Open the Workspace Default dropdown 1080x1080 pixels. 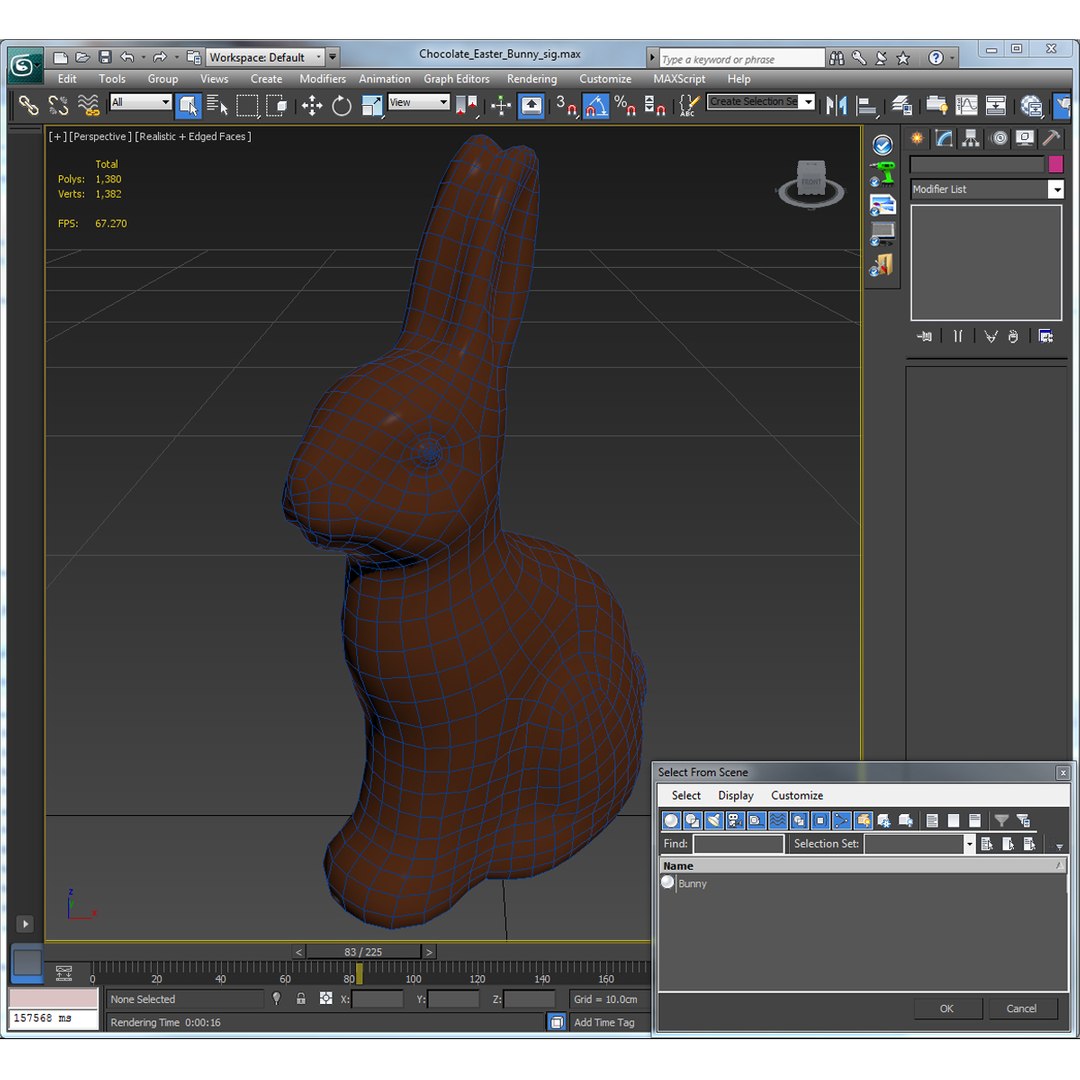point(265,57)
